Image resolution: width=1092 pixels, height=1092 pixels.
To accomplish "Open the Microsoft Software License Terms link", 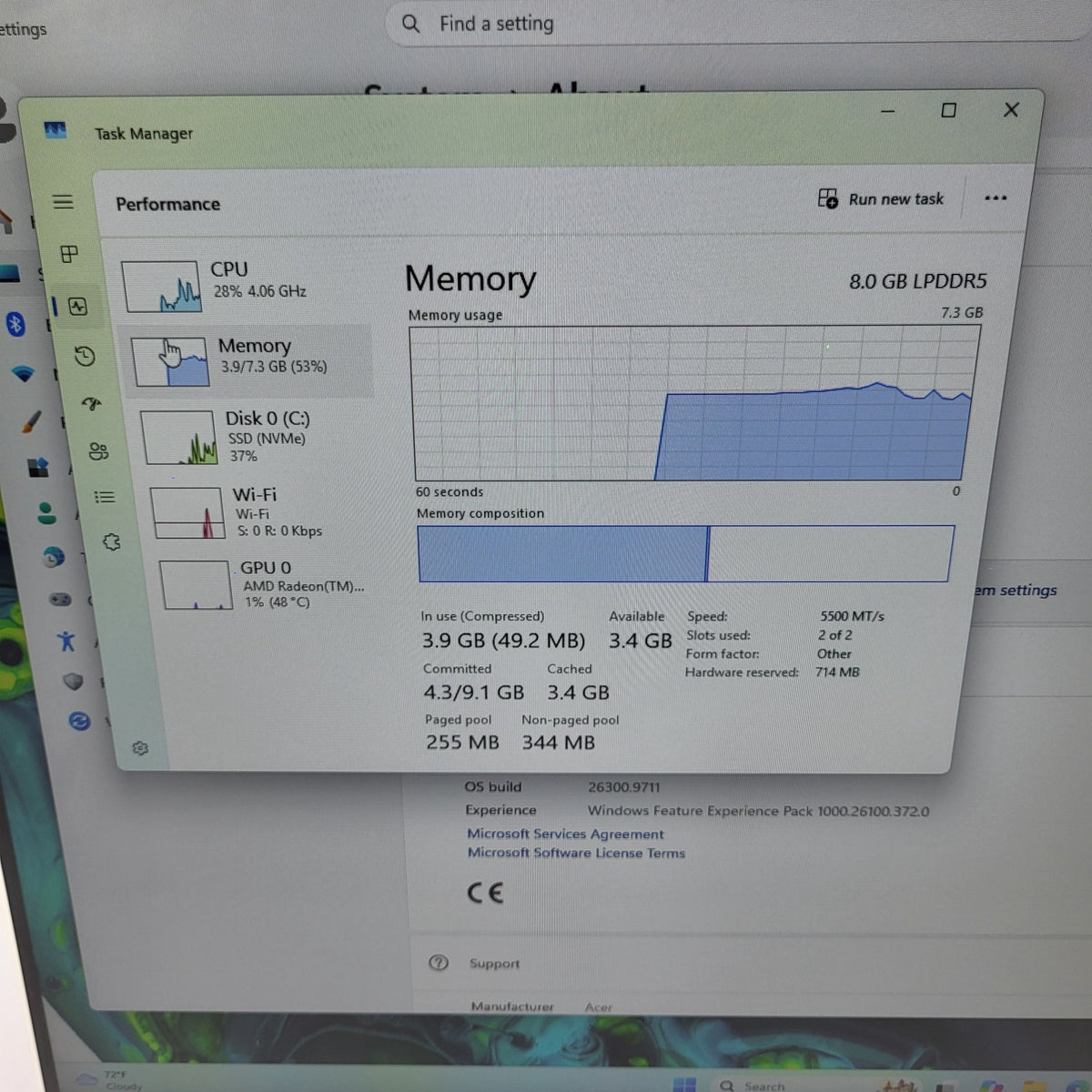I will tap(576, 853).
